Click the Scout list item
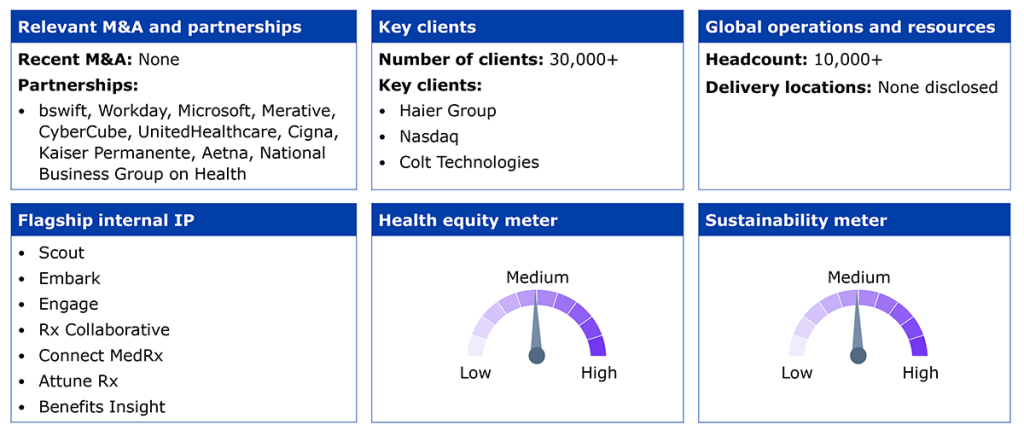The image size is (1024, 436). (61, 253)
